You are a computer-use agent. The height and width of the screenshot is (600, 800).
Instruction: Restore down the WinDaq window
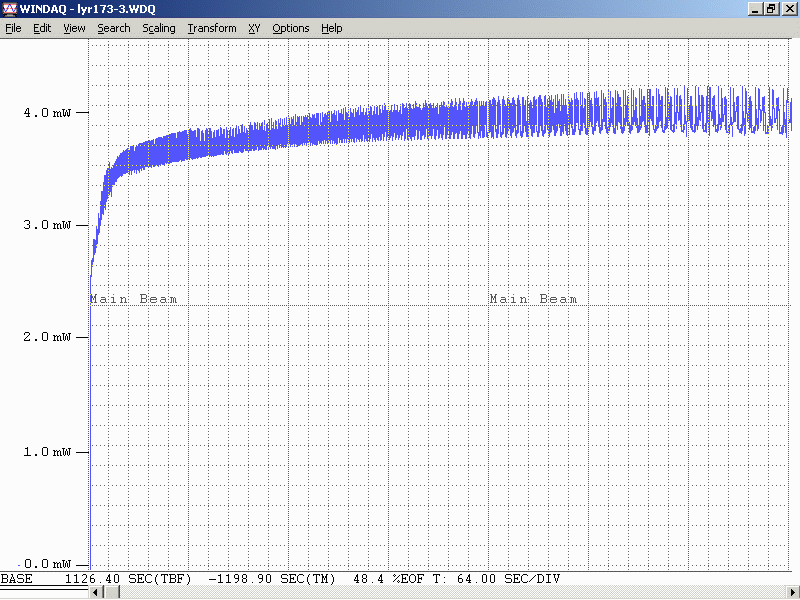(771, 9)
